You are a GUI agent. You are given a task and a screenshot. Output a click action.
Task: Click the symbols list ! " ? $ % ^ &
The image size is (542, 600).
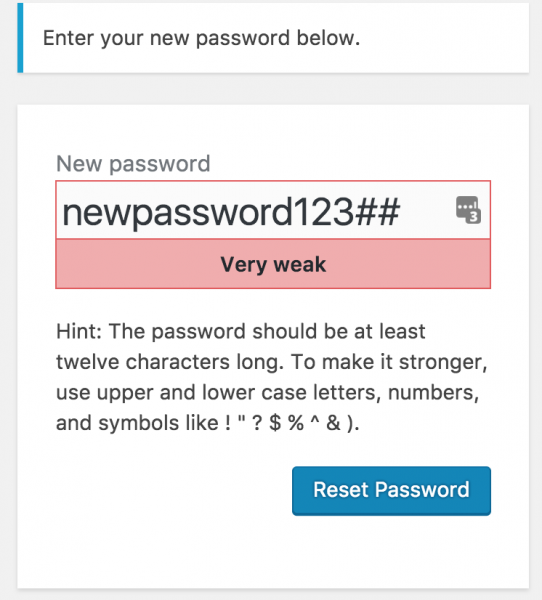282,423
